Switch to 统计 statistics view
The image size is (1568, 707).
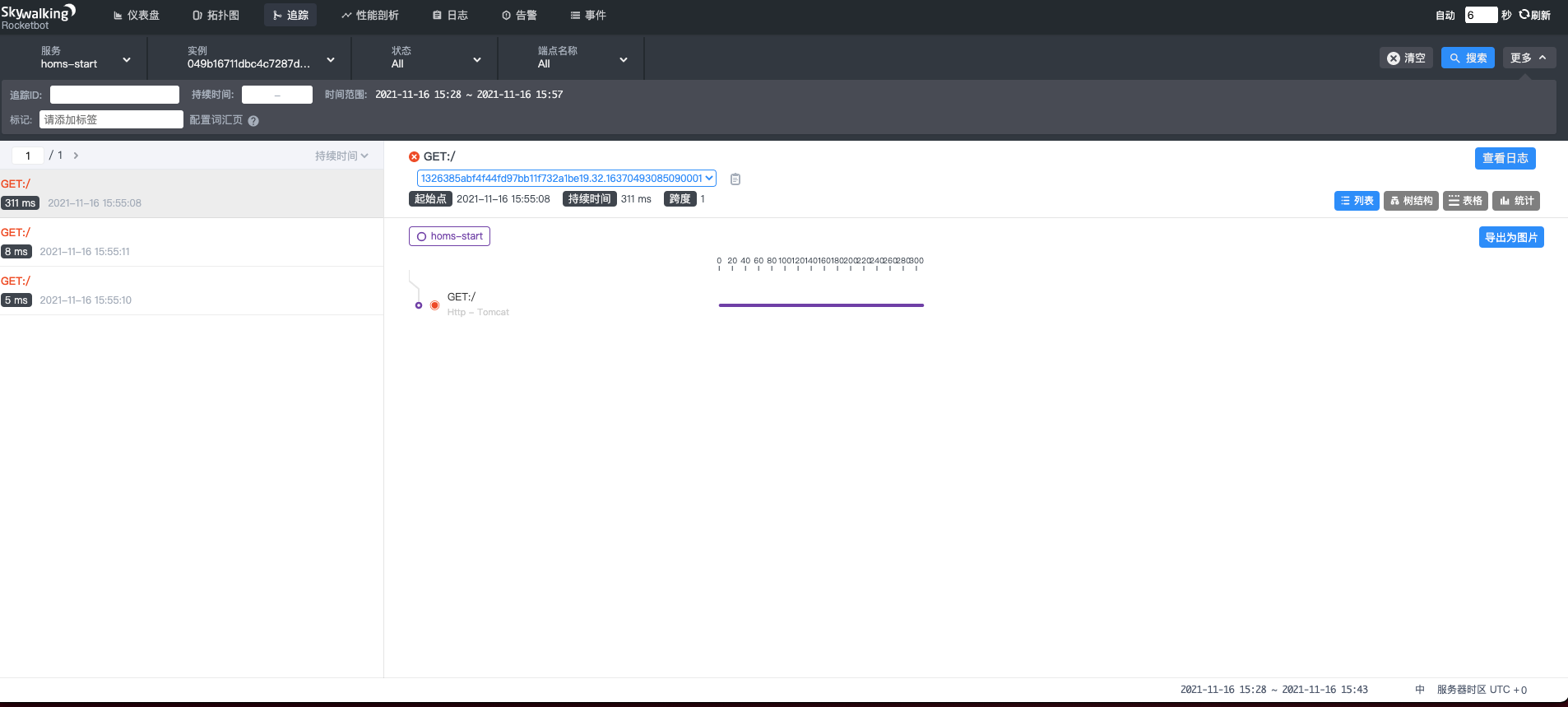click(x=1515, y=201)
